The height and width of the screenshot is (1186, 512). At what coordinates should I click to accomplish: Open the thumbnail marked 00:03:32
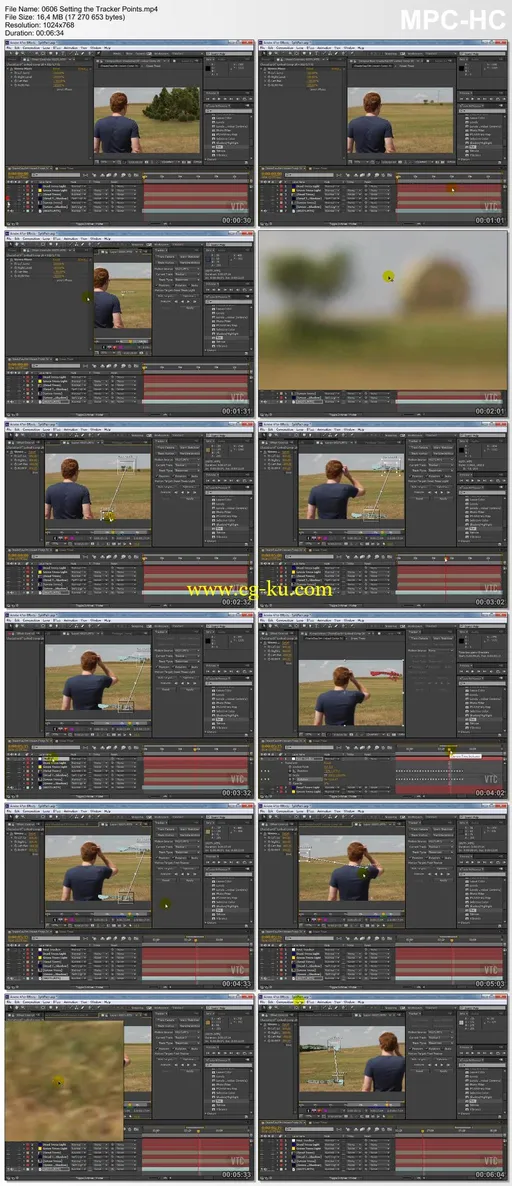(x=129, y=706)
